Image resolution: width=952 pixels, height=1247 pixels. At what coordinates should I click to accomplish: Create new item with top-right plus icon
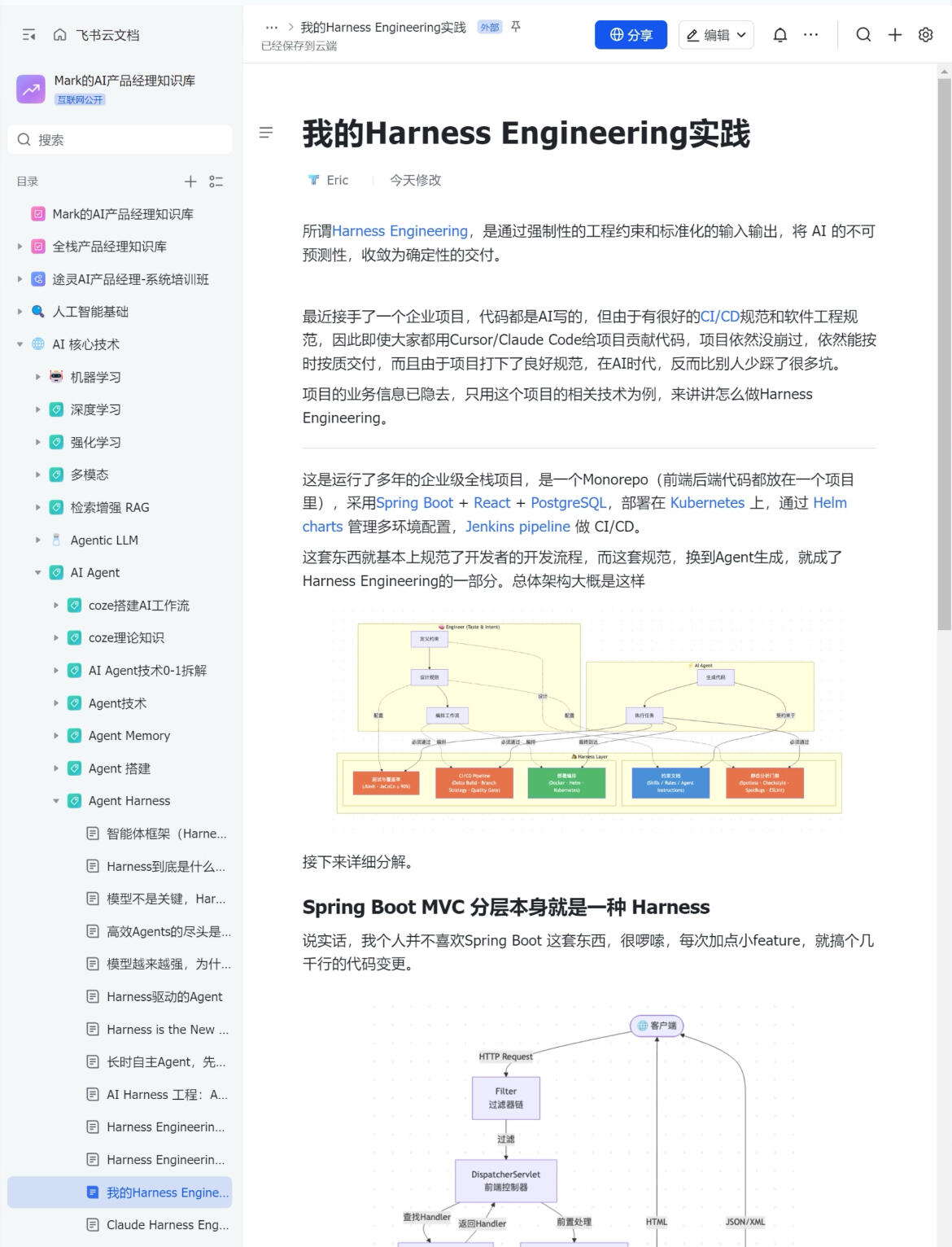pyautogui.click(x=895, y=35)
